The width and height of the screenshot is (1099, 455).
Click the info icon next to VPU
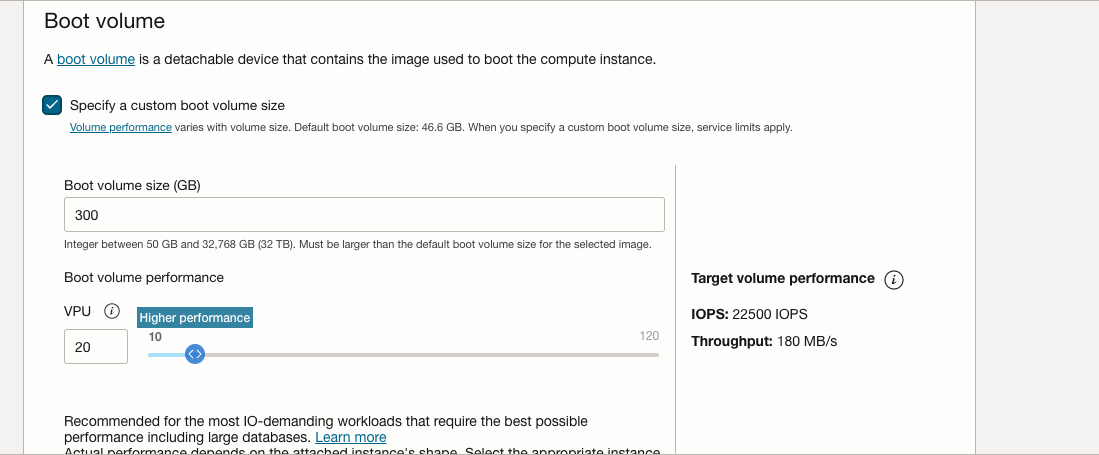tap(111, 311)
